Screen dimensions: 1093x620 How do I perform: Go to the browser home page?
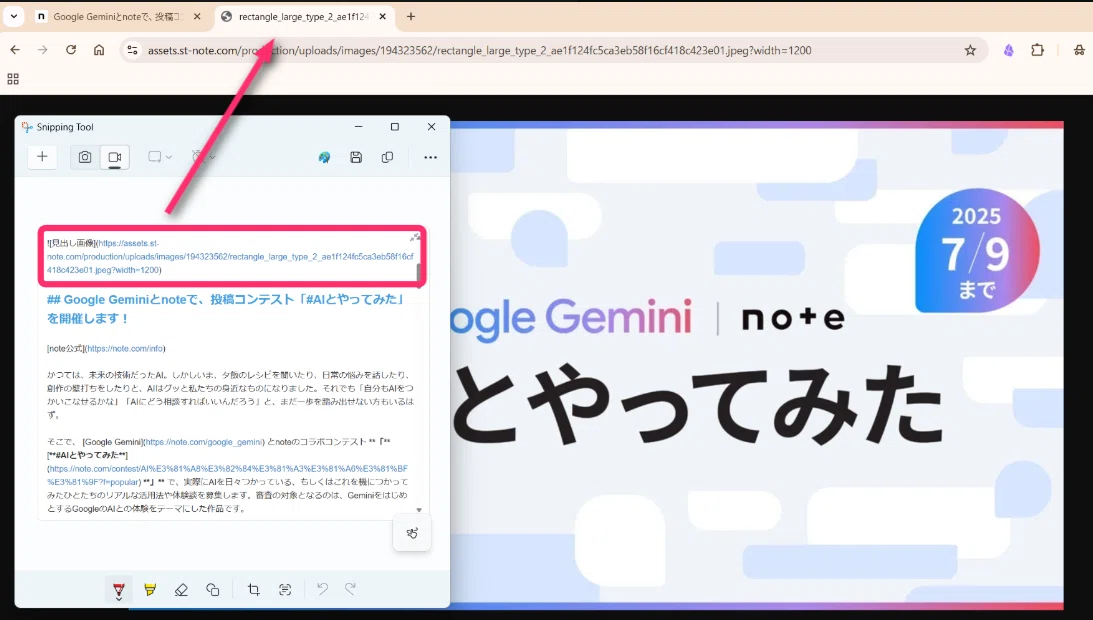pos(99,50)
